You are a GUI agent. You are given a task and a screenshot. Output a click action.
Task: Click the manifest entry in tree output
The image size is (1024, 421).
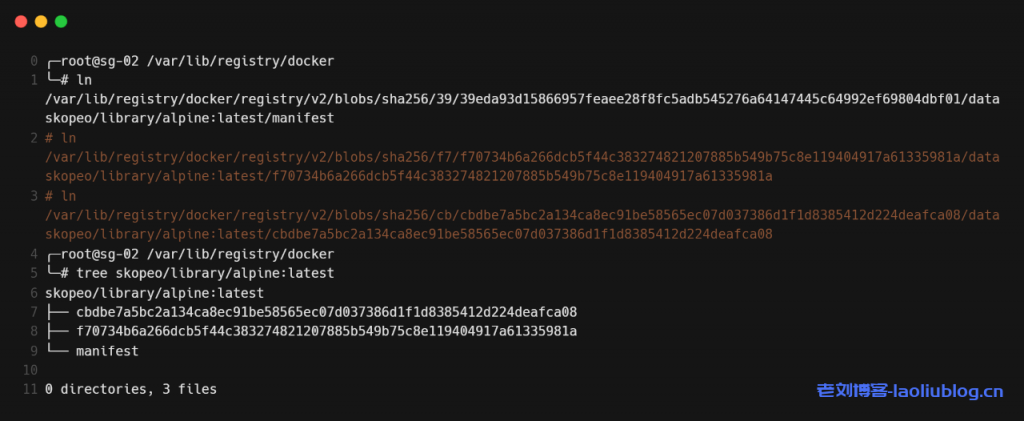point(107,351)
